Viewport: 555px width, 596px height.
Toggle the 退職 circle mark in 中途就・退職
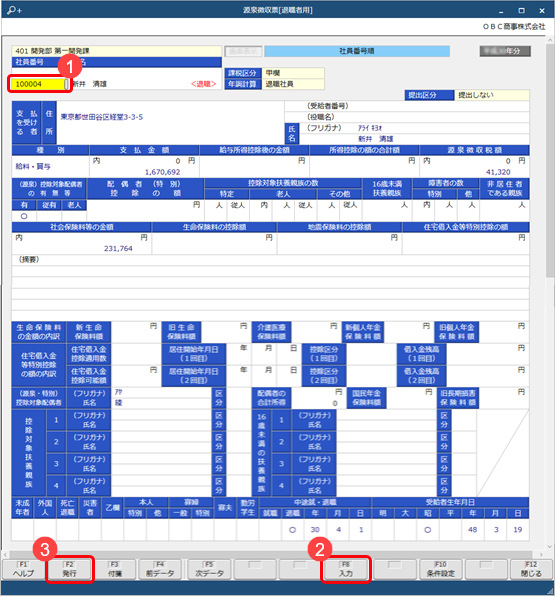tap(292, 529)
